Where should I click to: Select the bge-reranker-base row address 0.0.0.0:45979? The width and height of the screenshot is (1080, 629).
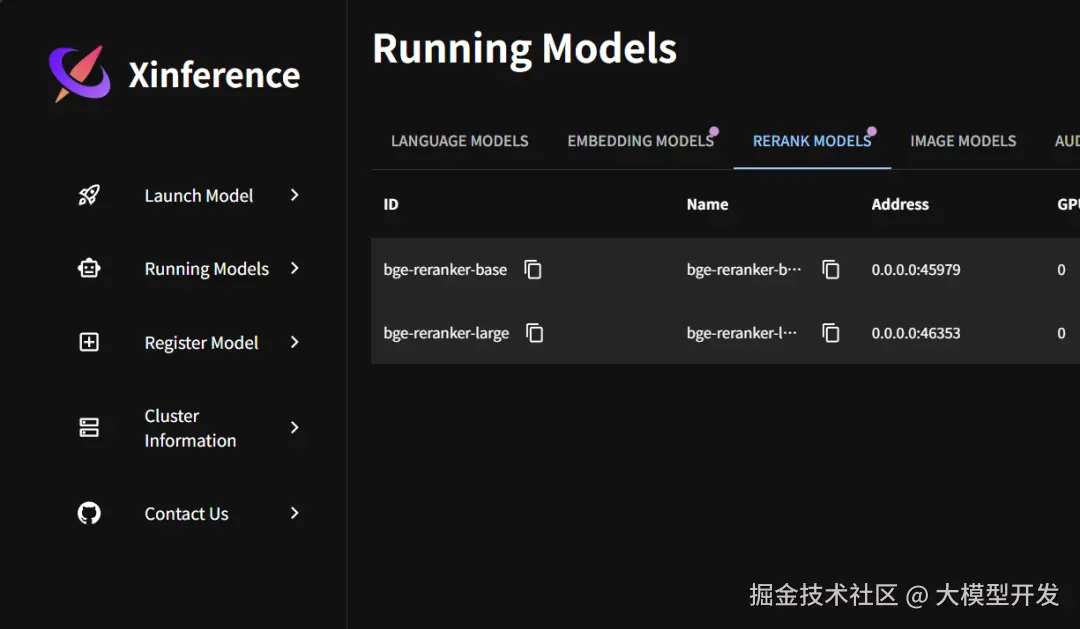[x=916, y=269]
